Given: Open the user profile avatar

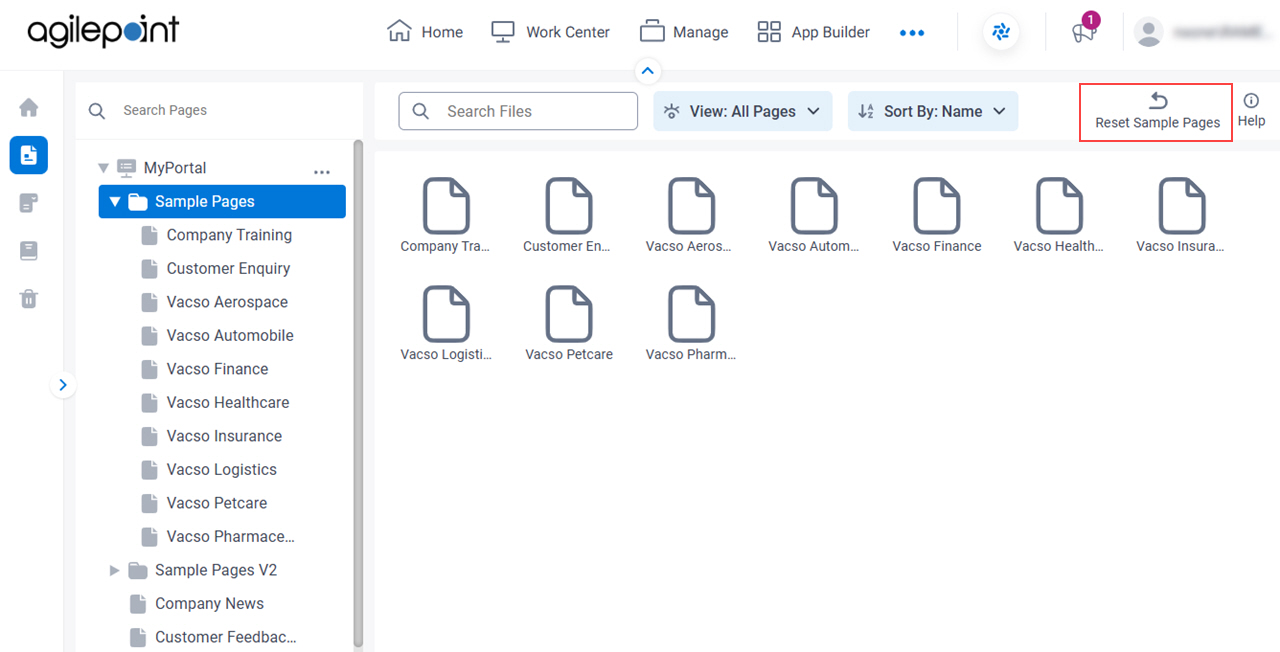Looking at the screenshot, I should coord(1149,32).
